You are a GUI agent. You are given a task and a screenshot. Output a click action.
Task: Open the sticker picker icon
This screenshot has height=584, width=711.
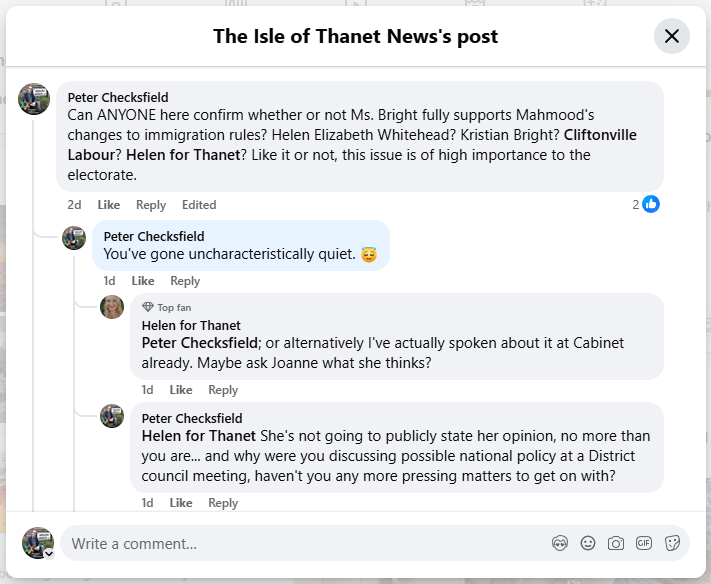[x=672, y=543]
